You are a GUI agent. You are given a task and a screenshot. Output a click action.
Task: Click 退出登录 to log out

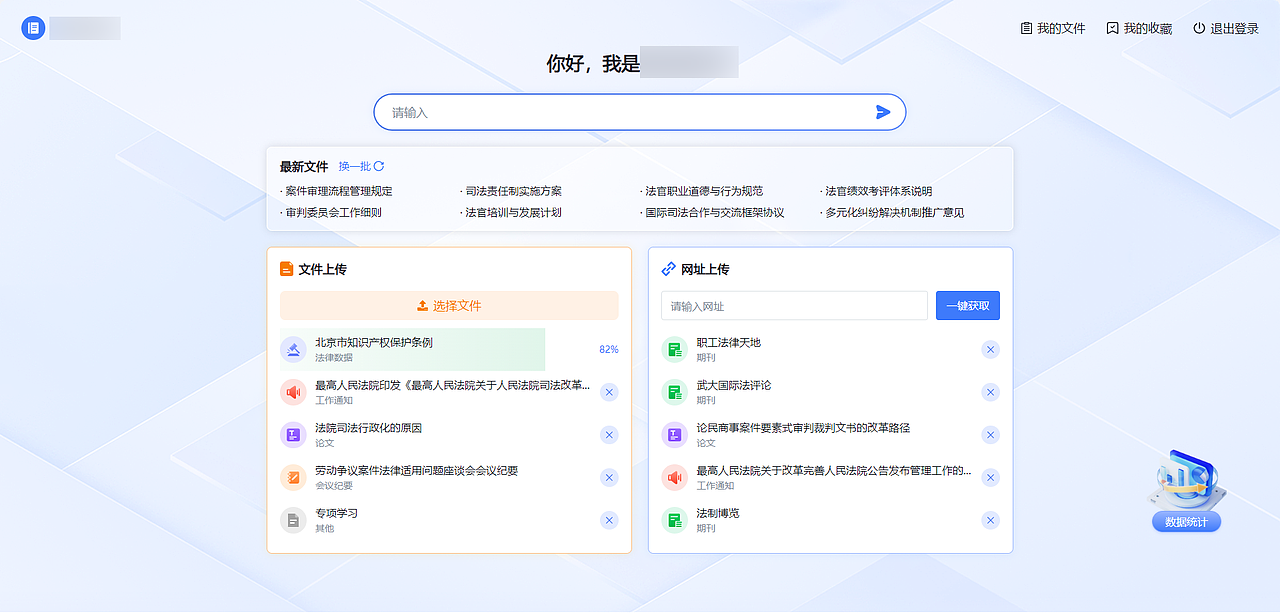coord(1233,28)
